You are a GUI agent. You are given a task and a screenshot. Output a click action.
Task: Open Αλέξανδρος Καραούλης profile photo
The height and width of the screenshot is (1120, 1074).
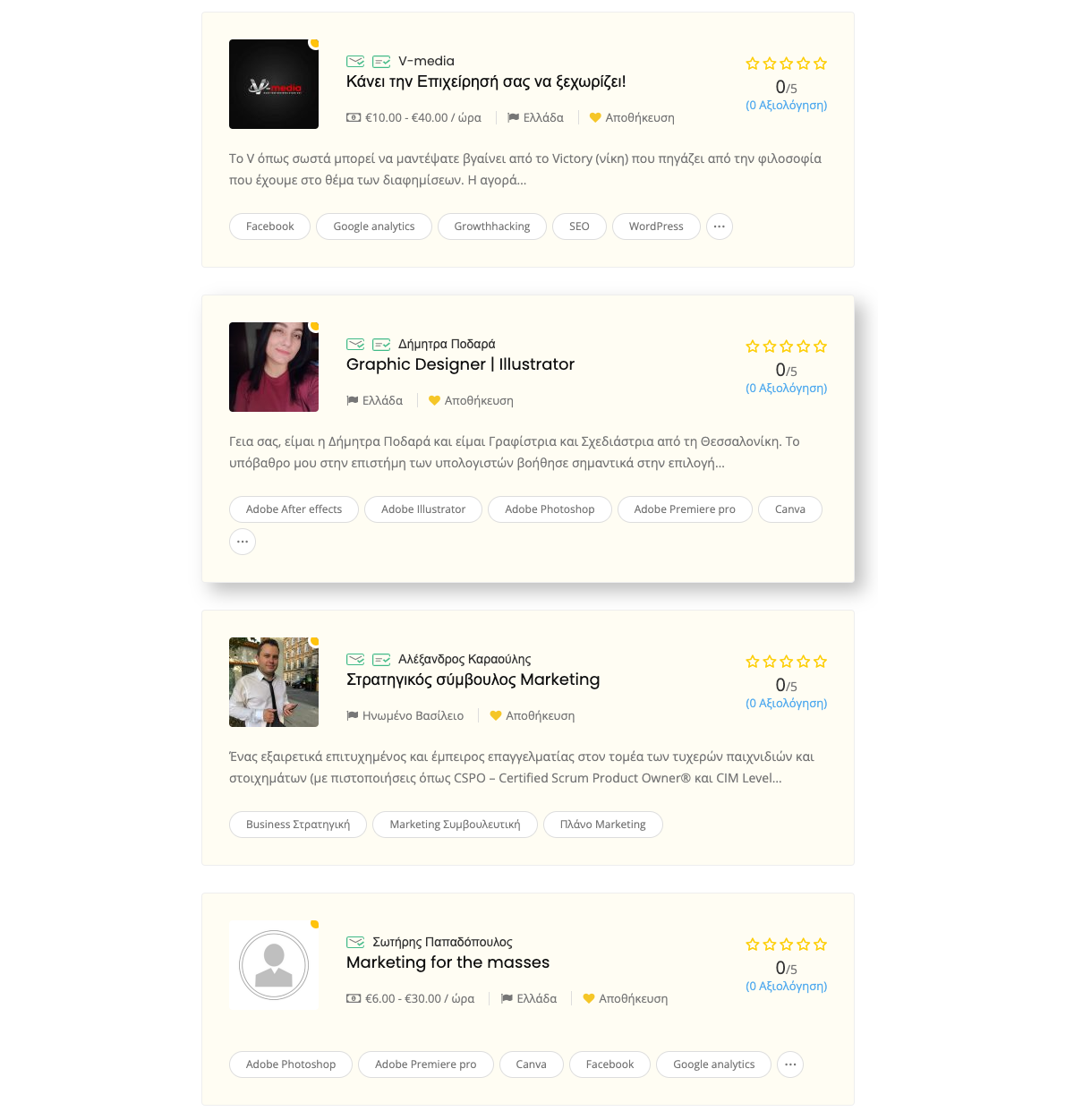274,682
